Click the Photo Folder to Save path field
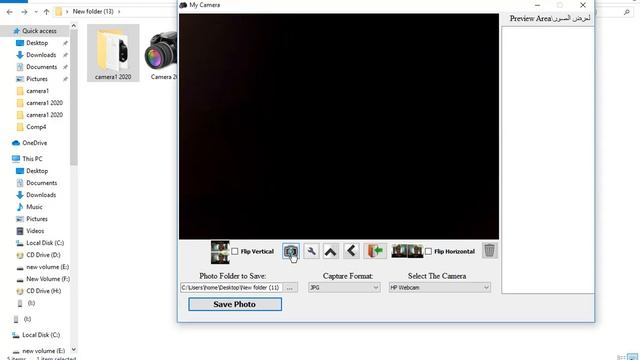The height and width of the screenshot is (360, 640). pyautogui.click(x=231, y=288)
